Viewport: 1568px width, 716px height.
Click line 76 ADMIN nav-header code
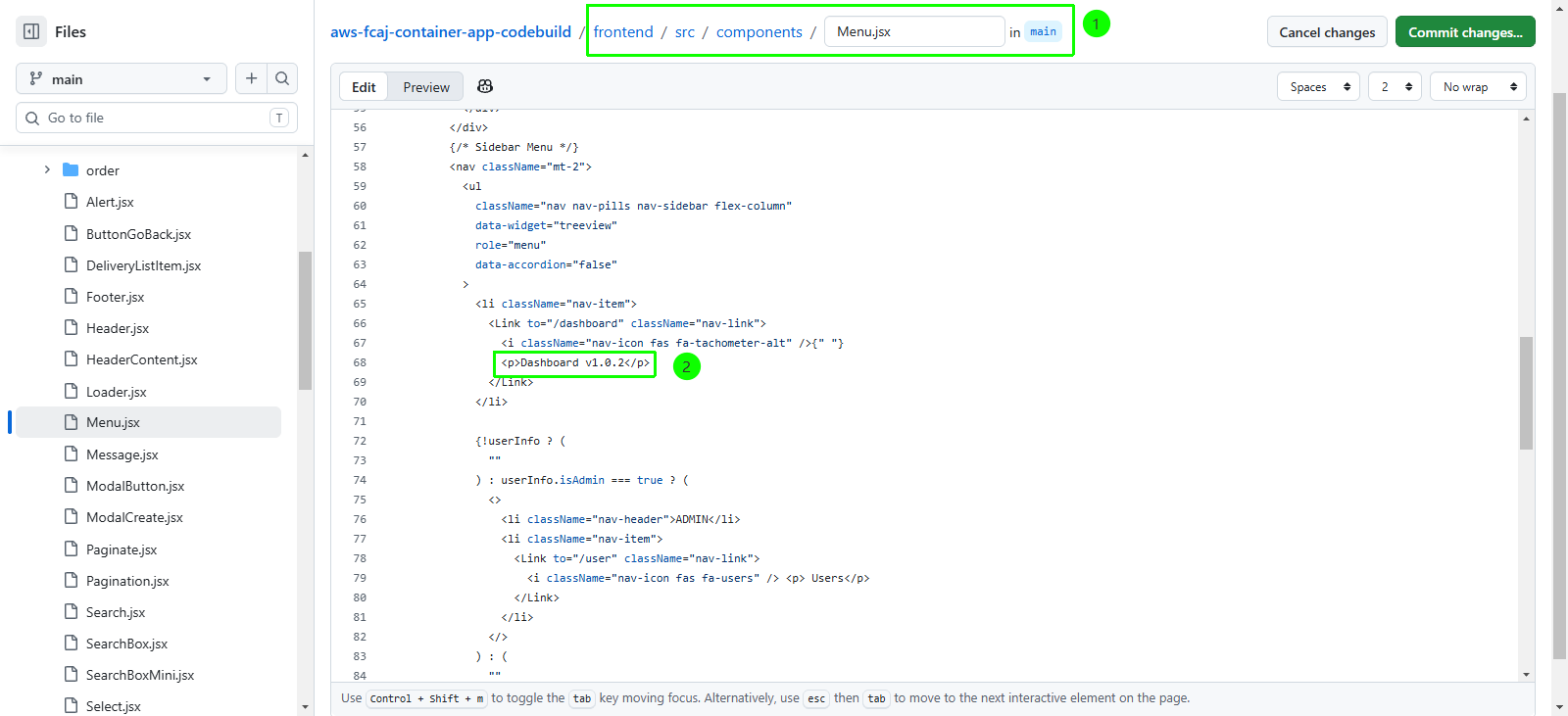[x=620, y=519]
